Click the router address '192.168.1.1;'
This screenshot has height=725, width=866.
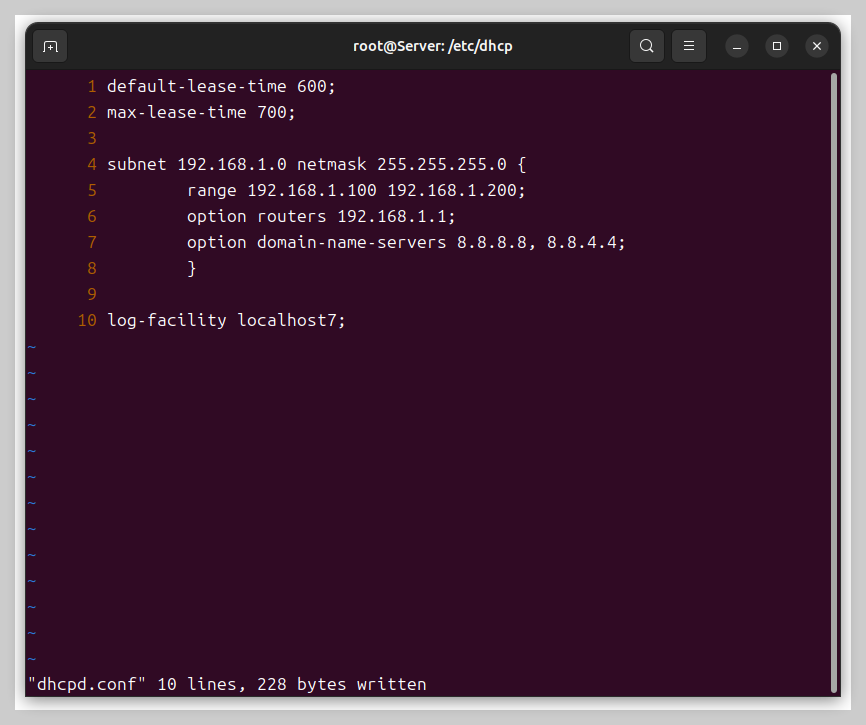[396, 216]
